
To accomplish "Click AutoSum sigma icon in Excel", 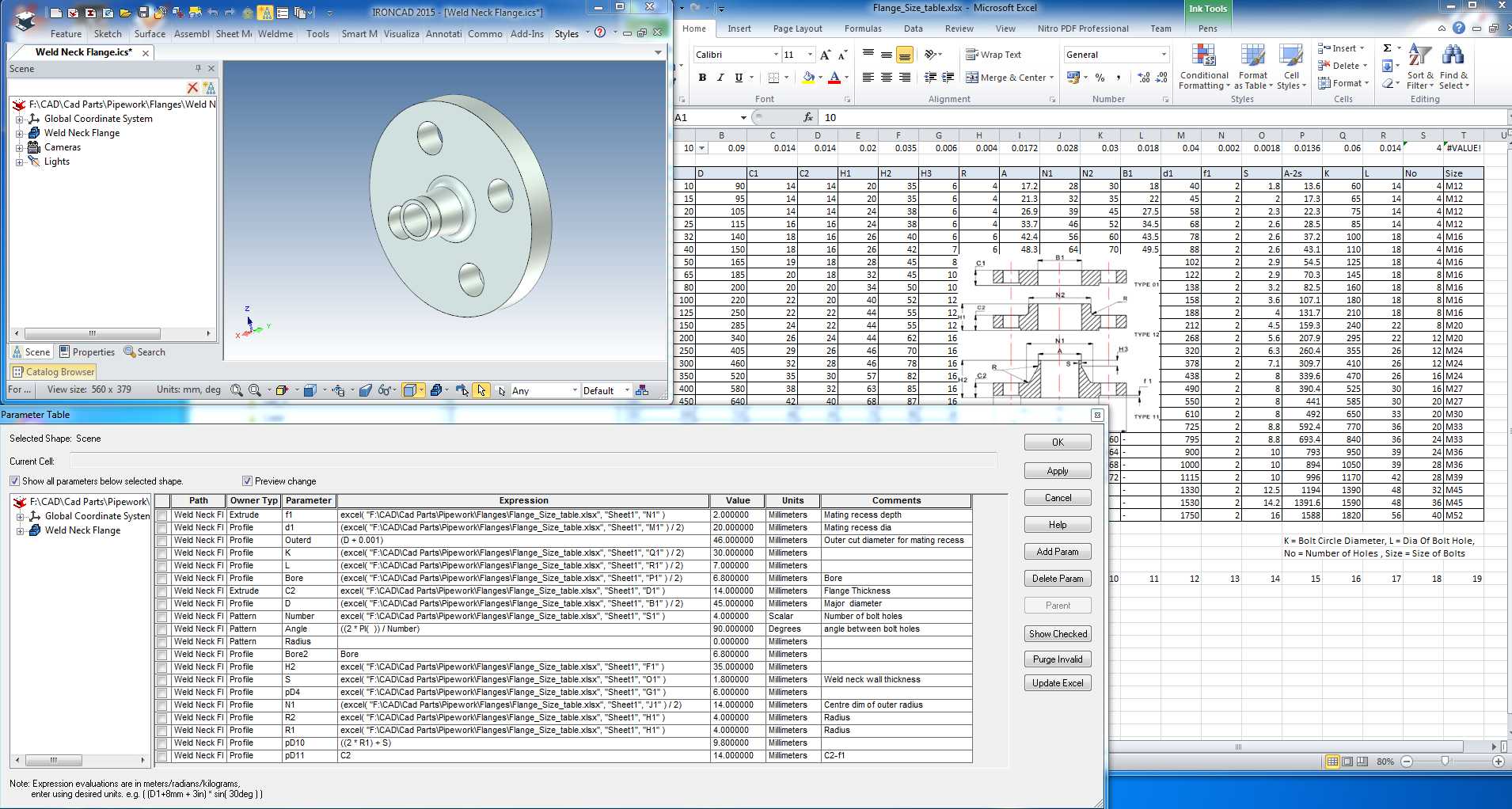I will click(x=1387, y=48).
